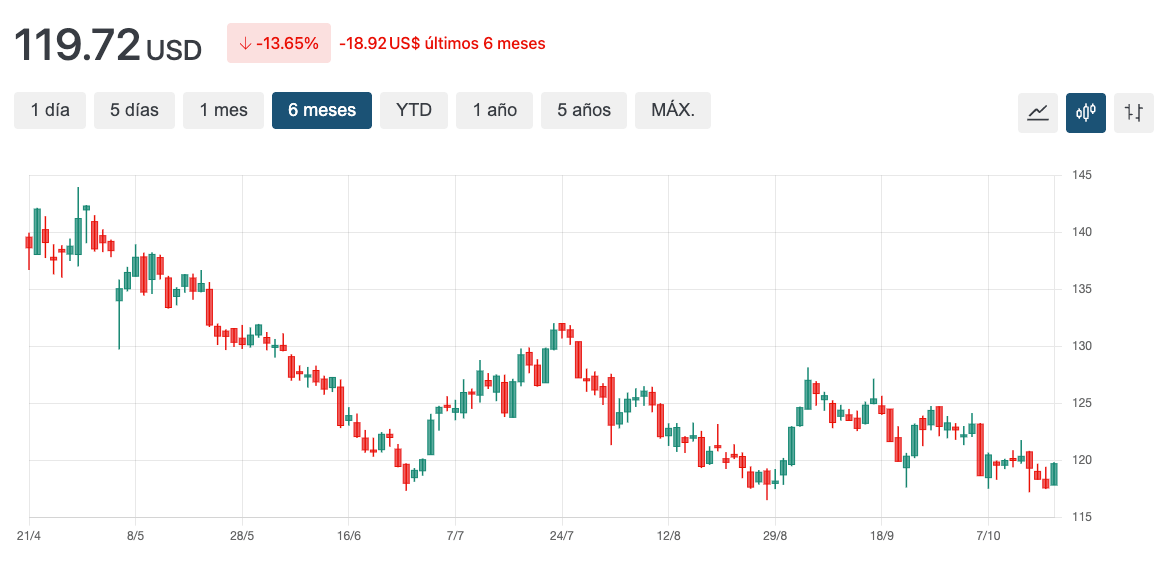Select the active "6 meses" range
The width and height of the screenshot is (1166, 561).
[322, 110]
